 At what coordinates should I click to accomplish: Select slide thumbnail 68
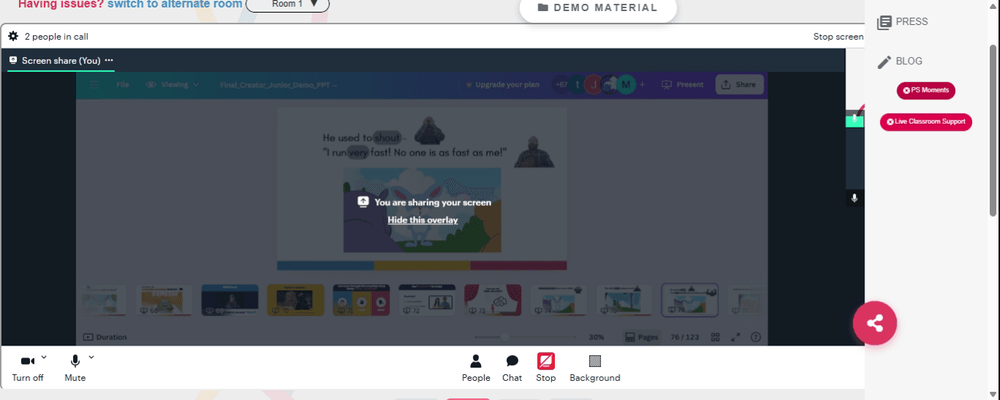[165, 300]
